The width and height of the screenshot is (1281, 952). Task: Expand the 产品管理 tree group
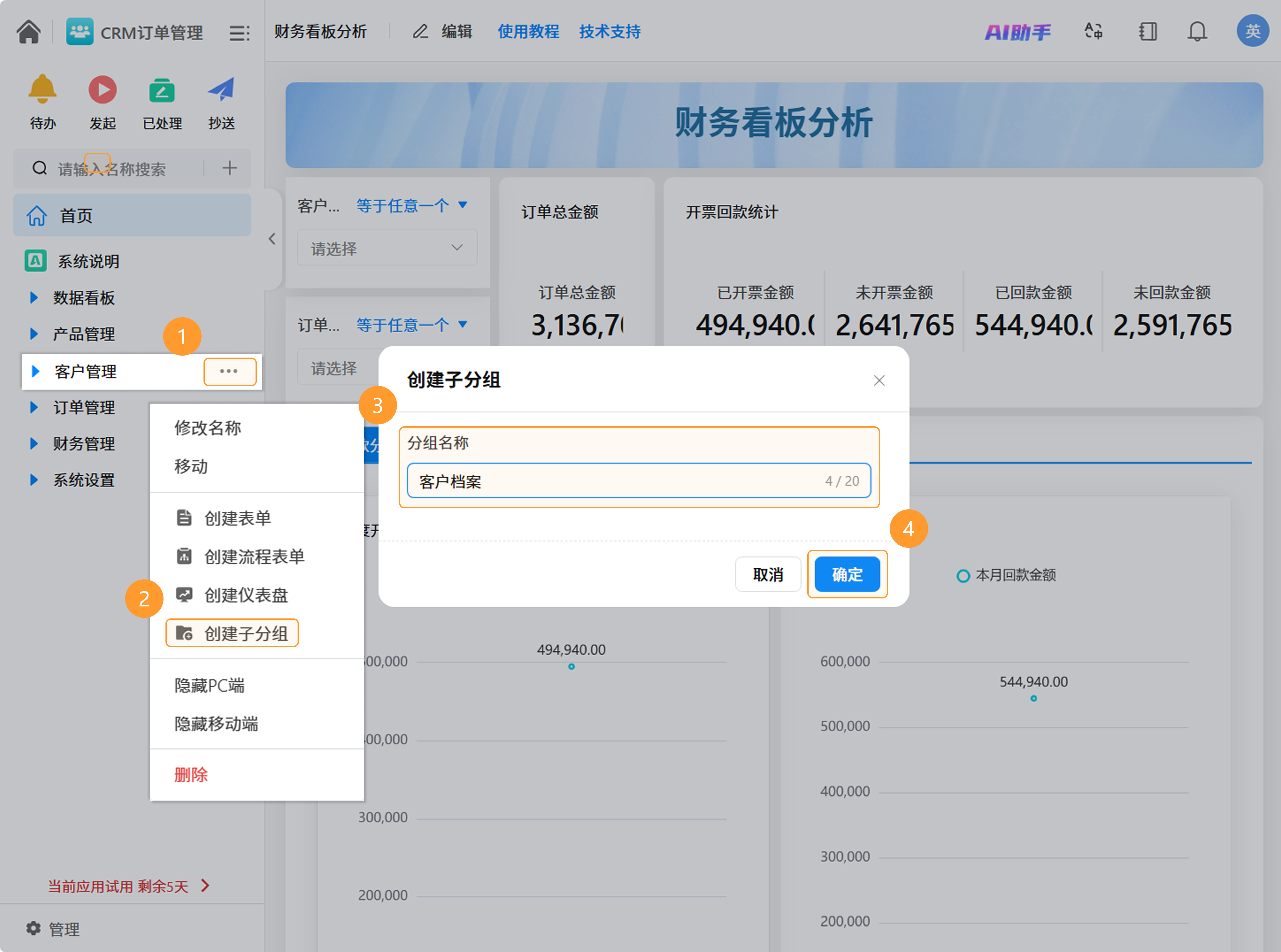34,334
